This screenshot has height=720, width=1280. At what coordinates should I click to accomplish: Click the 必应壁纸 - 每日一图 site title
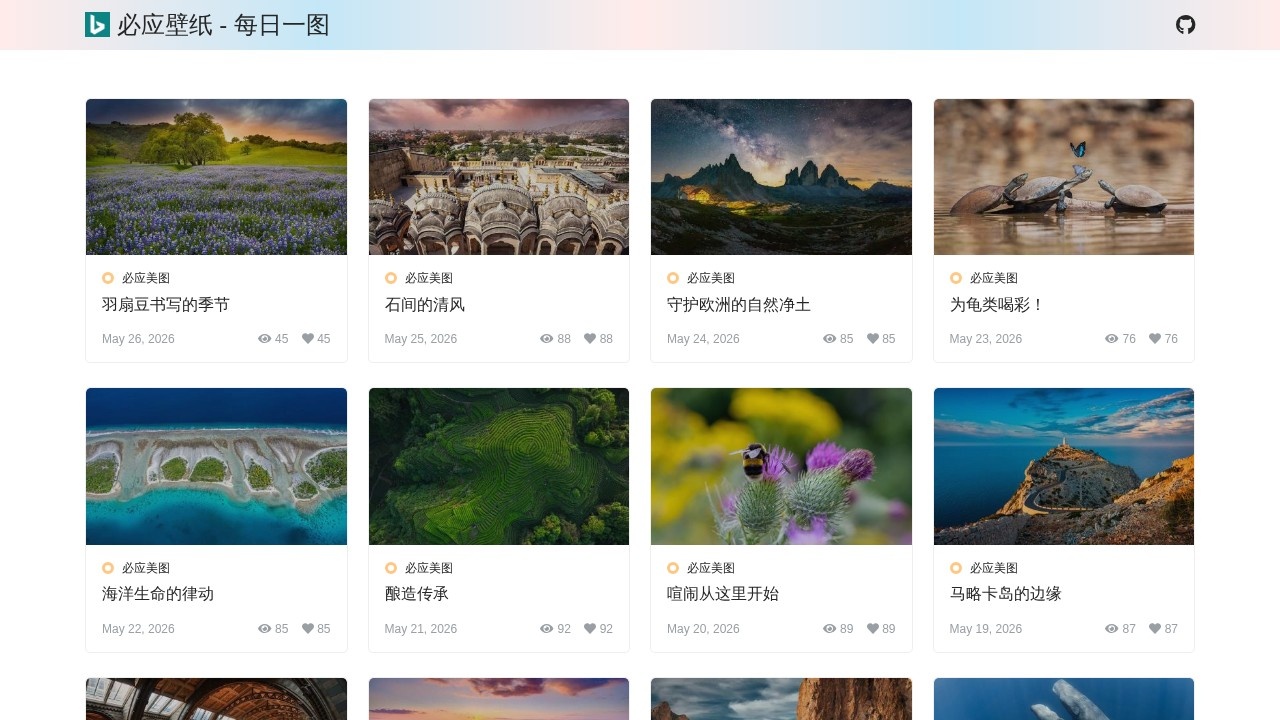click(223, 25)
